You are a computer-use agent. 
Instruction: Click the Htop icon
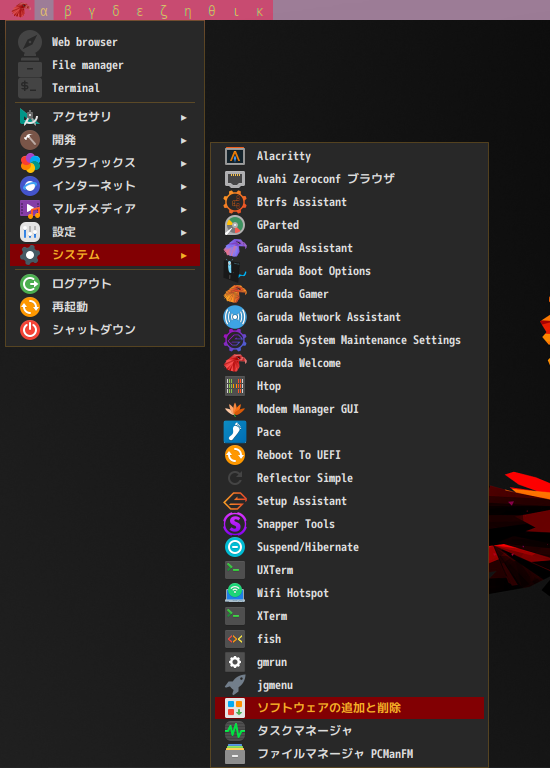click(x=235, y=386)
